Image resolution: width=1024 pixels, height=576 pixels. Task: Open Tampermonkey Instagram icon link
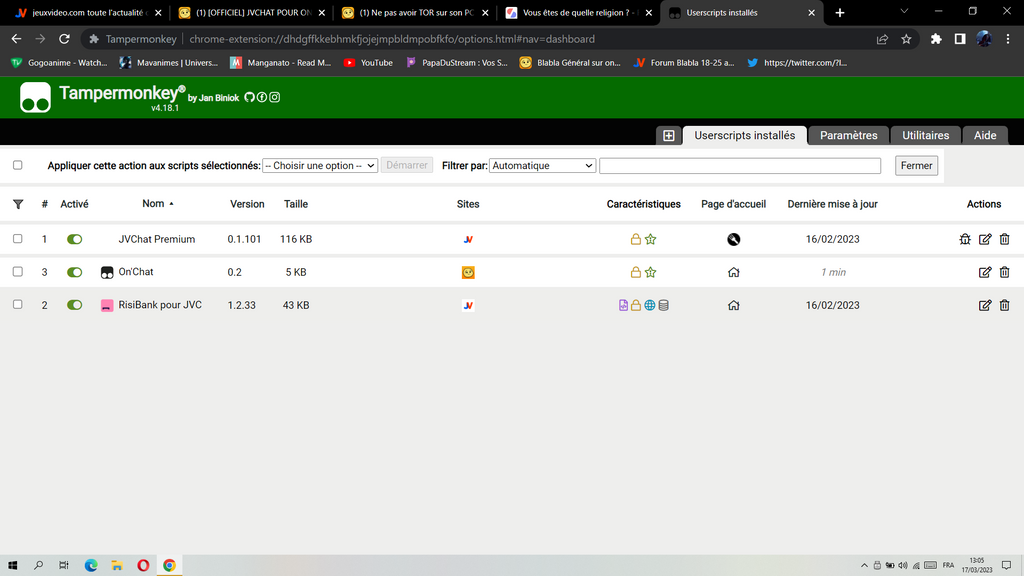pos(274,97)
